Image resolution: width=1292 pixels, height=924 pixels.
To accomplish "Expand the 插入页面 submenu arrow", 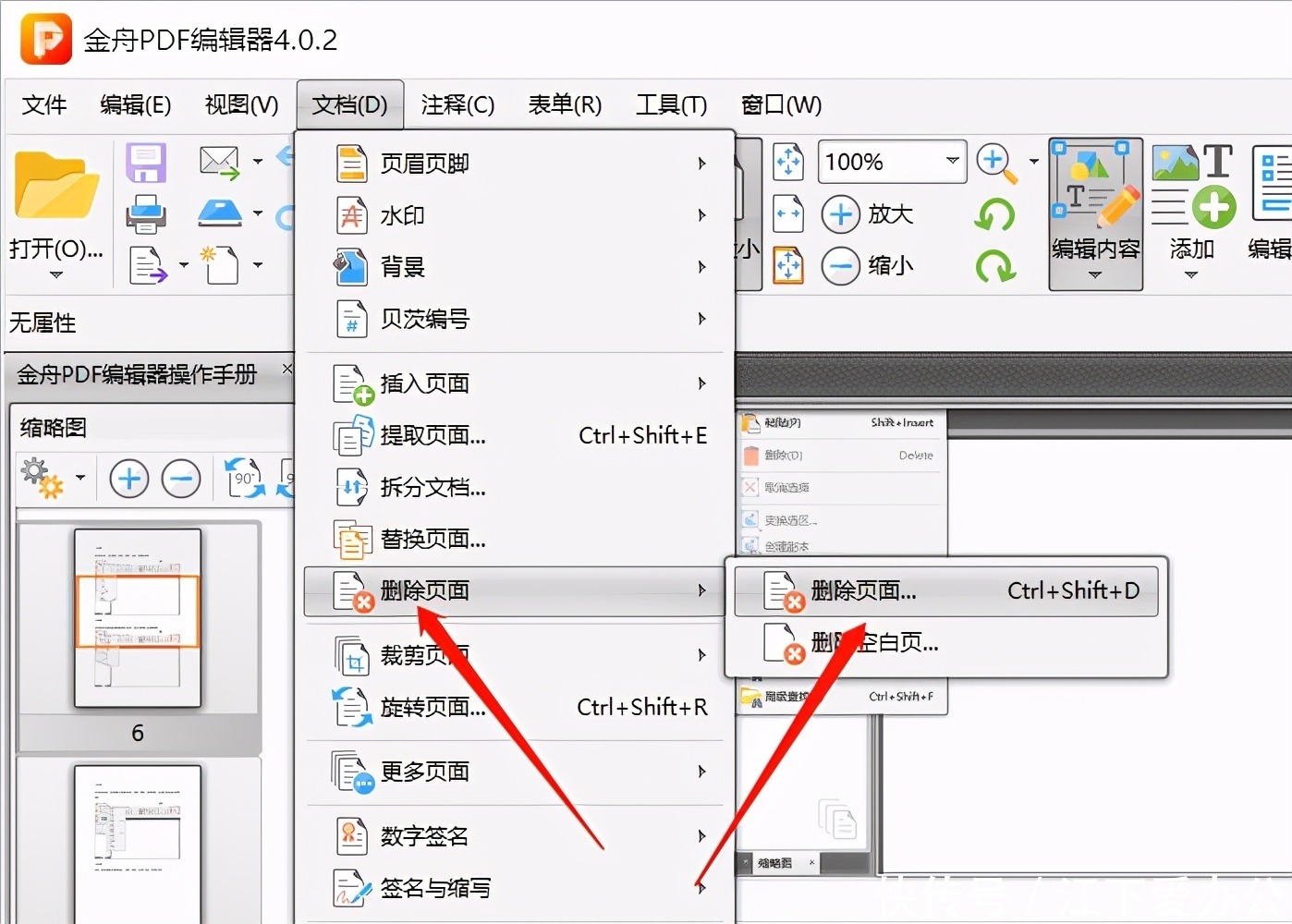I will [701, 383].
